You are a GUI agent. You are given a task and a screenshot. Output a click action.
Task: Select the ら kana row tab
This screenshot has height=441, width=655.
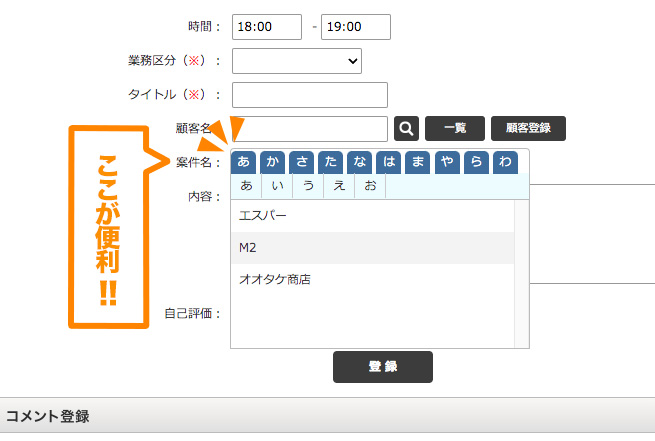(x=476, y=162)
